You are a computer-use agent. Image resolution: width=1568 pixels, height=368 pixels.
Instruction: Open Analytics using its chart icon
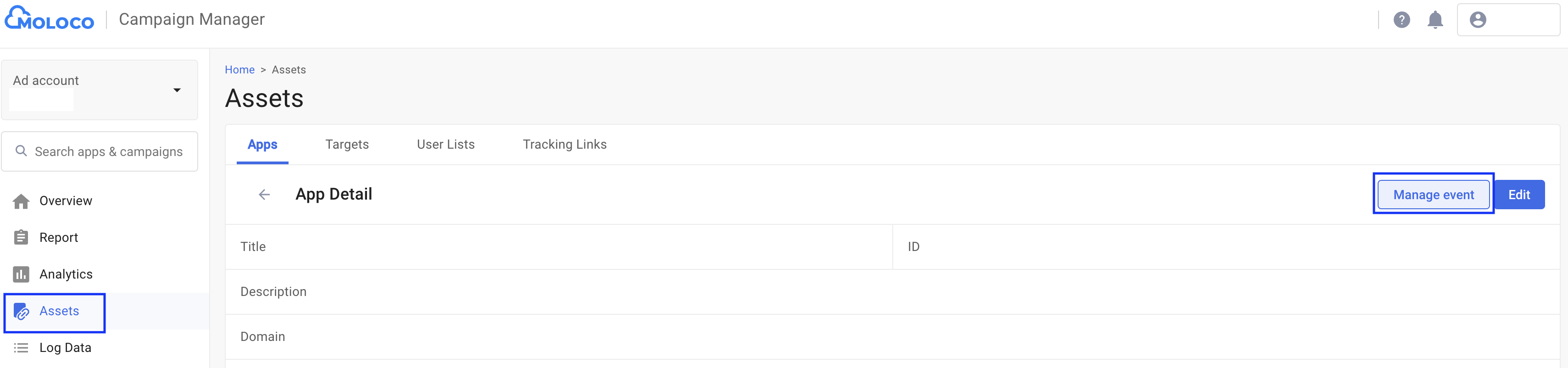21,273
